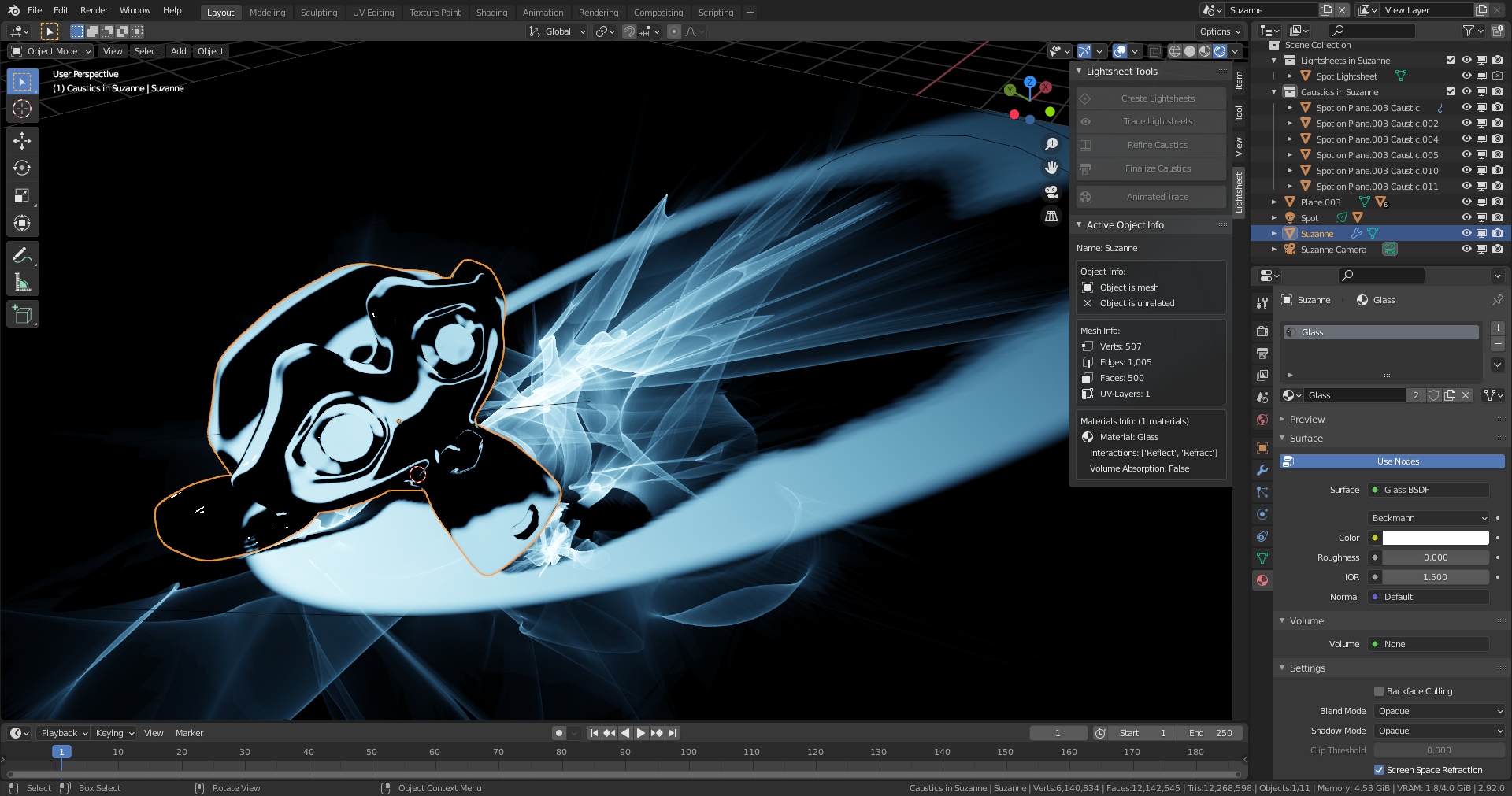Screen dimensions: 1512x796
Task: Click the IOR value field
Action: 1436,577
